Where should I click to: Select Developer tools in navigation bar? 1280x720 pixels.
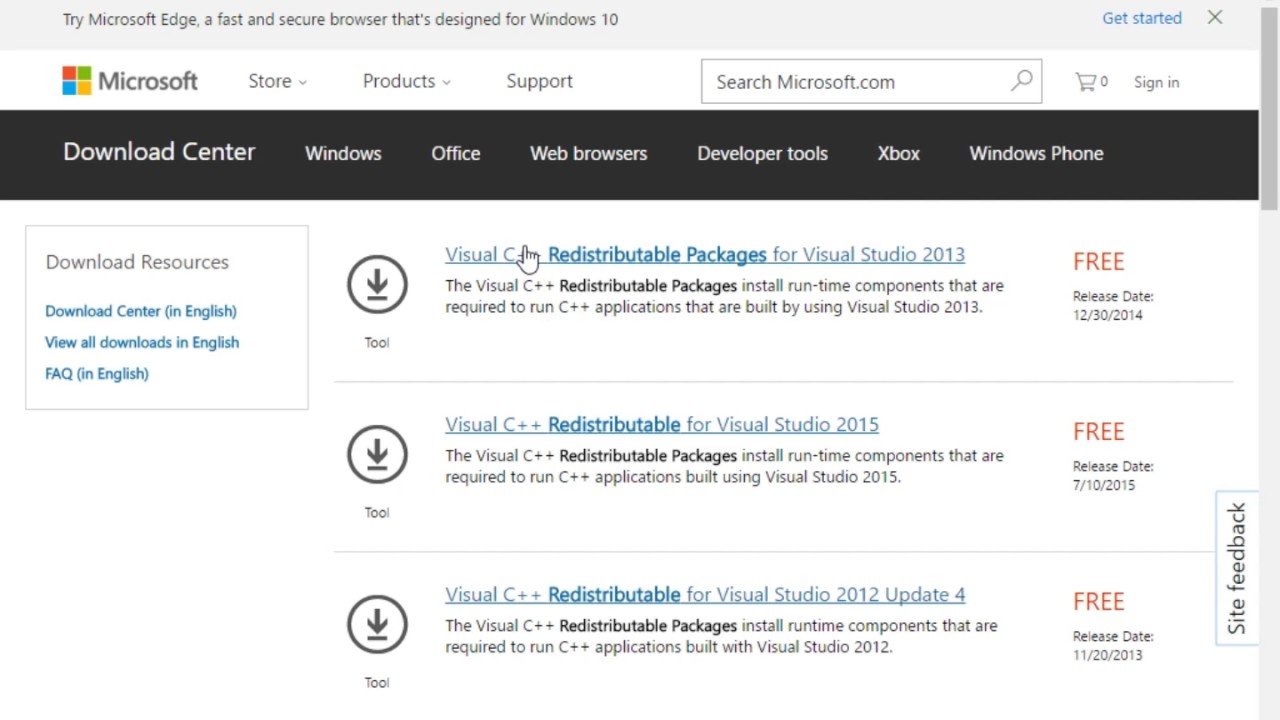coord(762,153)
